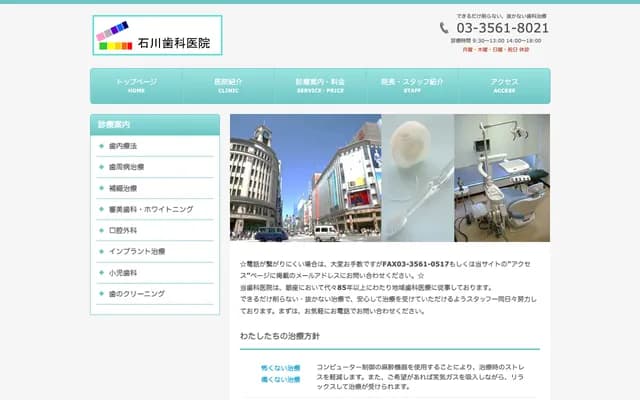
Task: Click the わたしたちの治療方針 heading
Action: point(280,336)
